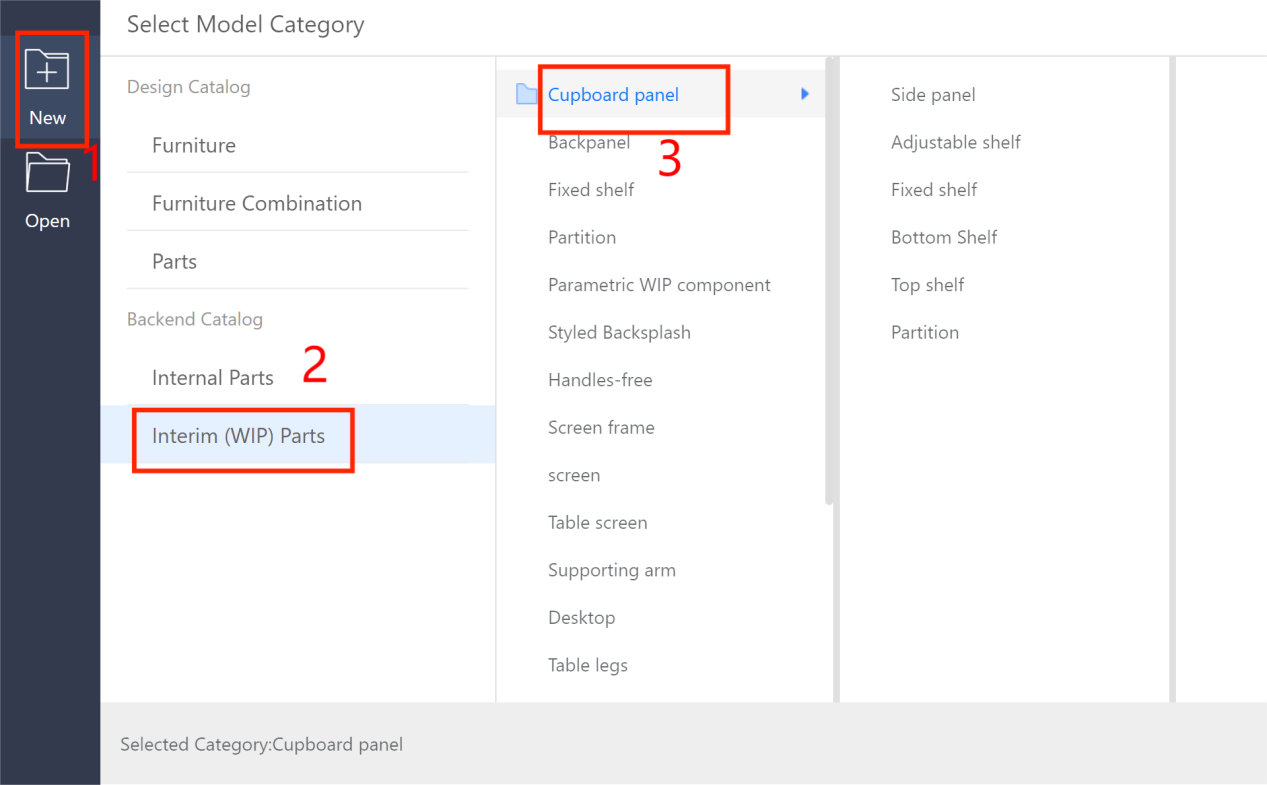
Task: Choose the Adjustable shelf subcategory
Action: tap(955, 142)
